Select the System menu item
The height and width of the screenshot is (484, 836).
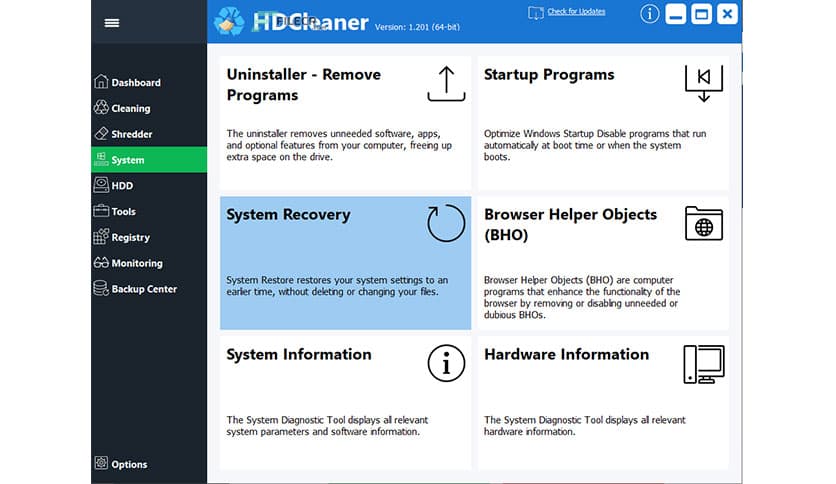[149, 159]
